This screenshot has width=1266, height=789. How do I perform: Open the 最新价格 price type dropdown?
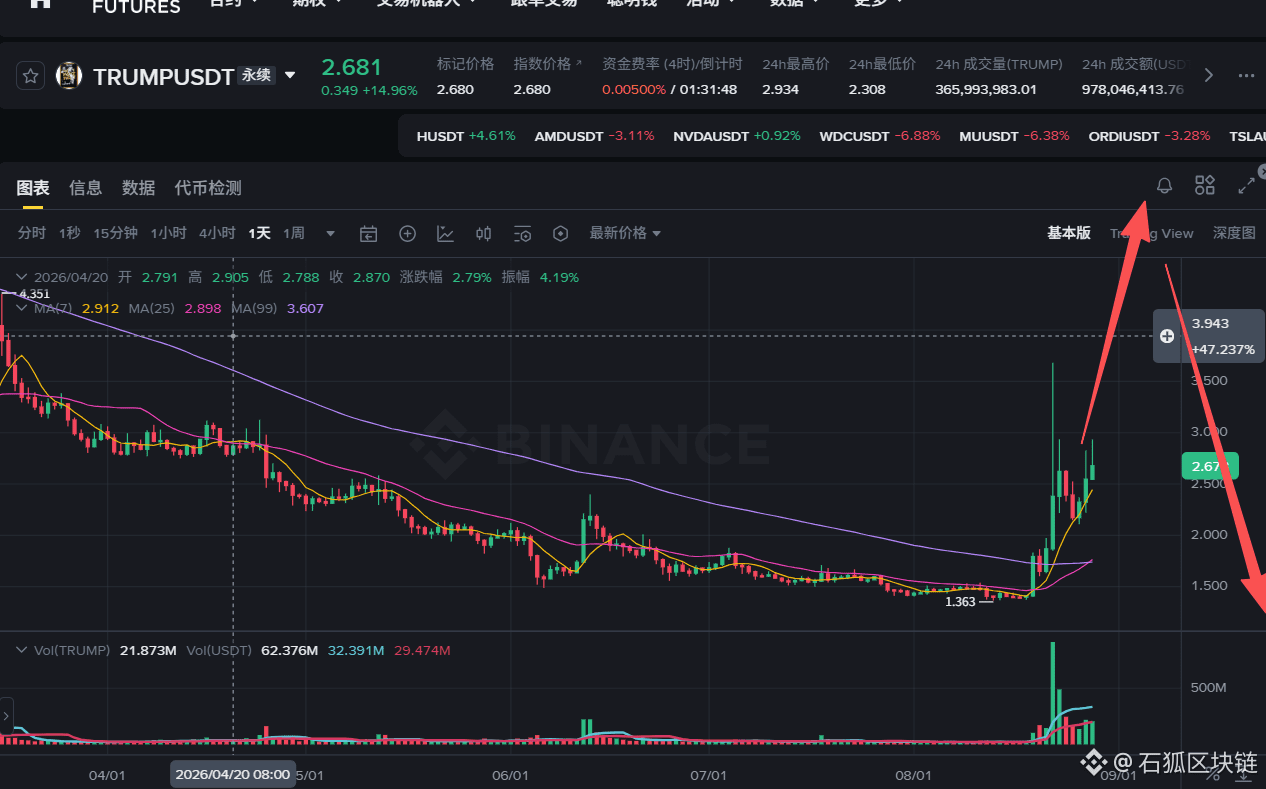pos(625,233)
